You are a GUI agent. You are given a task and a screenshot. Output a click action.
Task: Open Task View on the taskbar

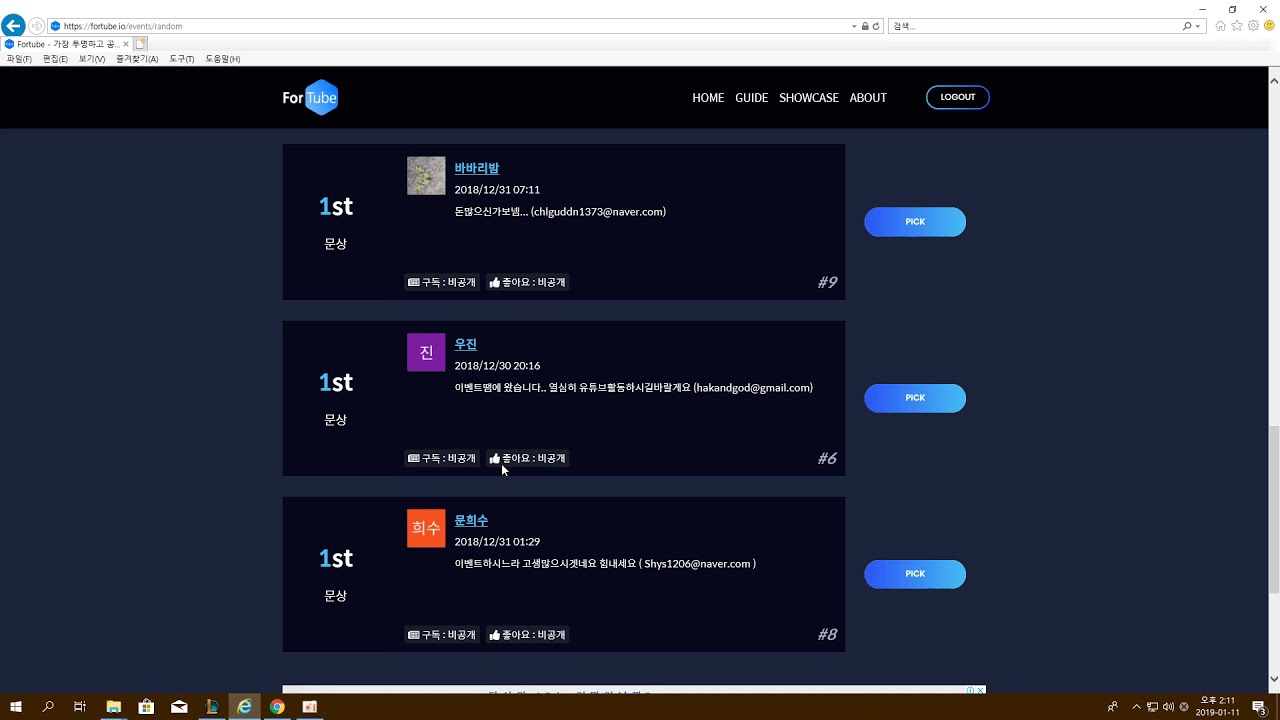coord(80,707)
